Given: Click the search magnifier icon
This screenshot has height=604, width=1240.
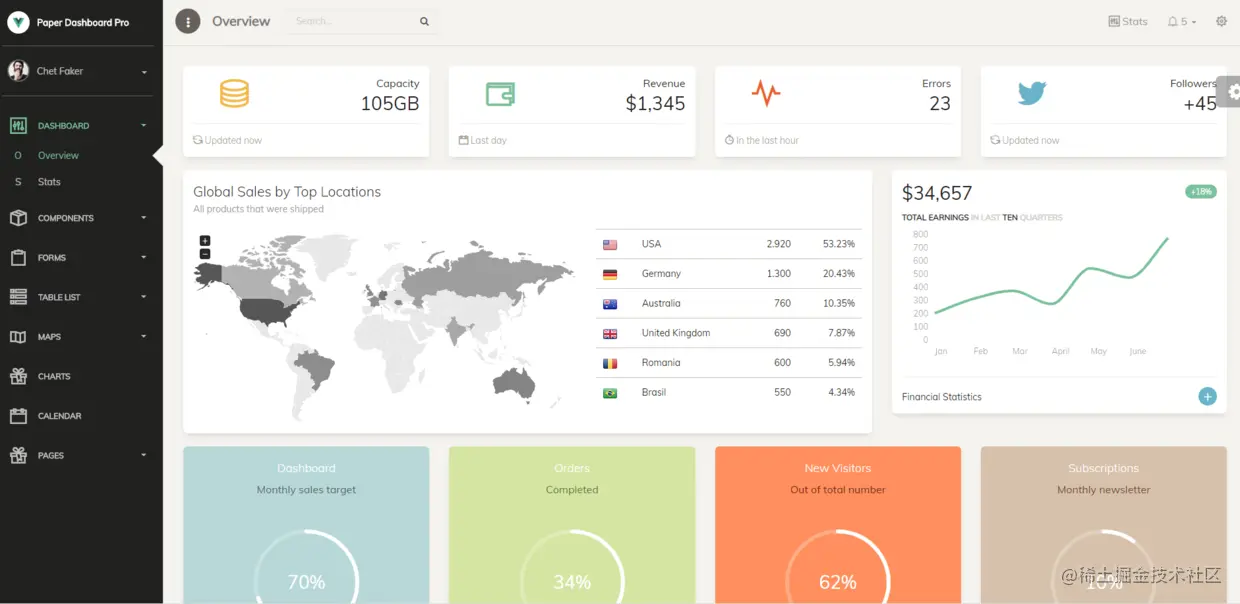Looking at the screenshot, I should click(x=424, y=21).
